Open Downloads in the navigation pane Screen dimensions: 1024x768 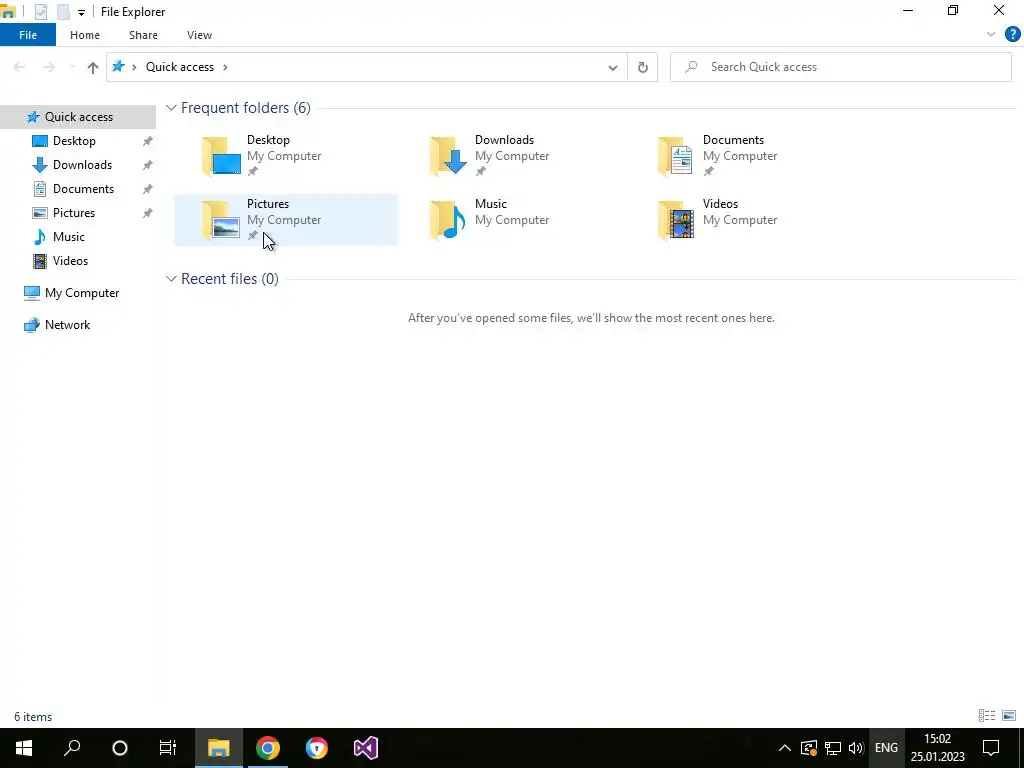click(x=82, y=165)
